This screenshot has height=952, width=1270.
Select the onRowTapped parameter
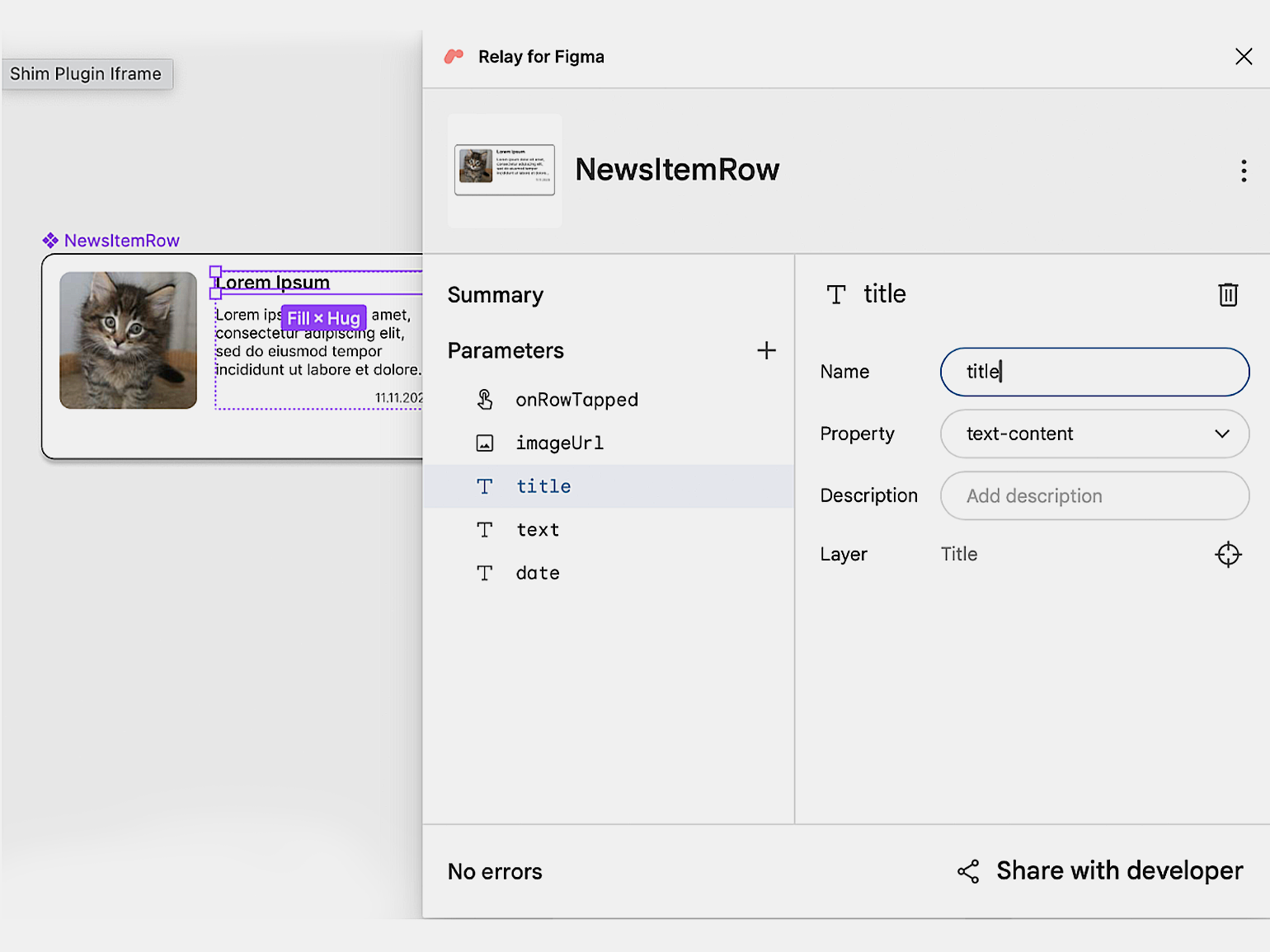609,400
